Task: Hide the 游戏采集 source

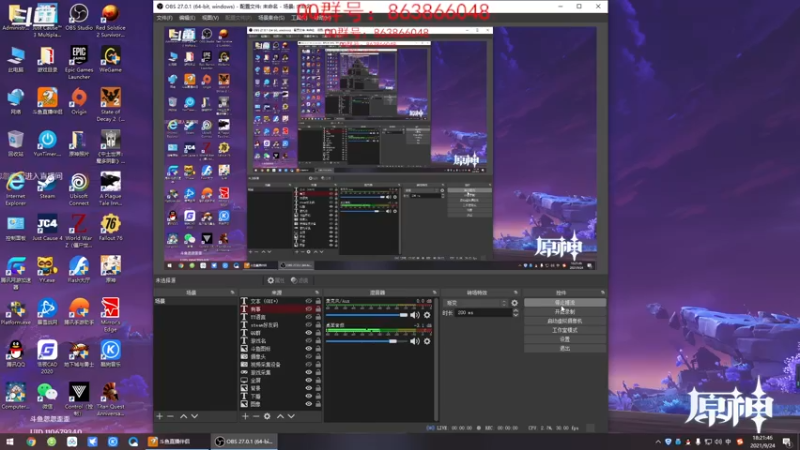Action: [309, 372]
